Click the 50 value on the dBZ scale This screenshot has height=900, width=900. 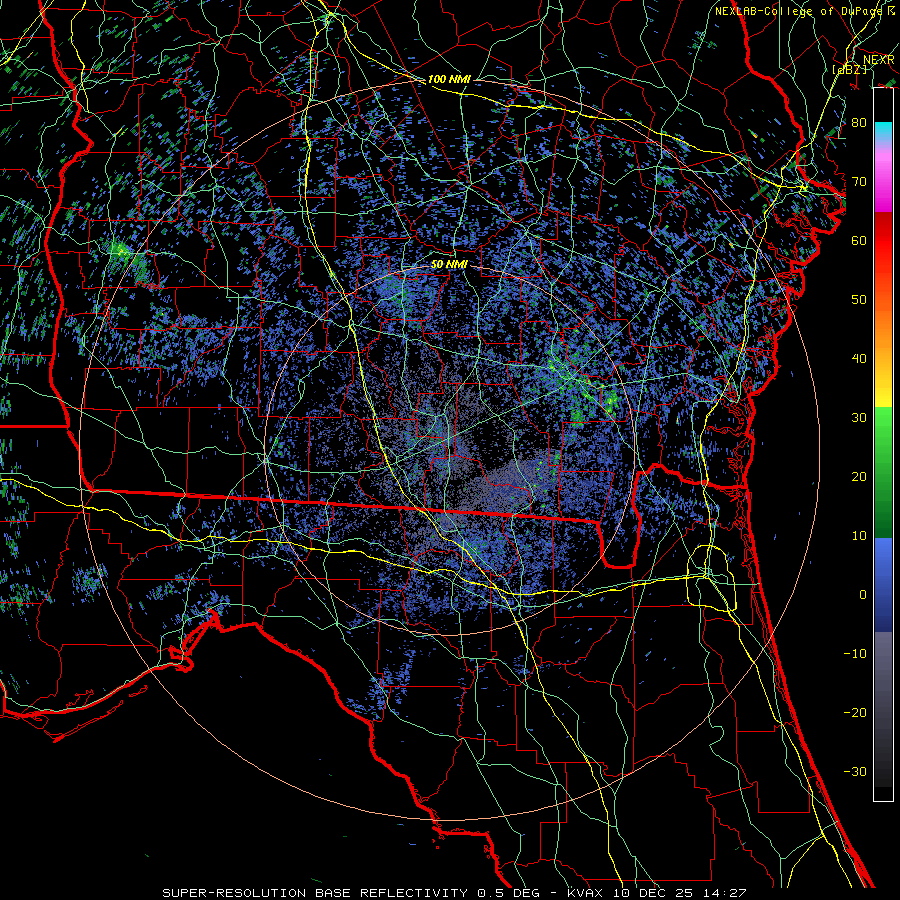859,300
